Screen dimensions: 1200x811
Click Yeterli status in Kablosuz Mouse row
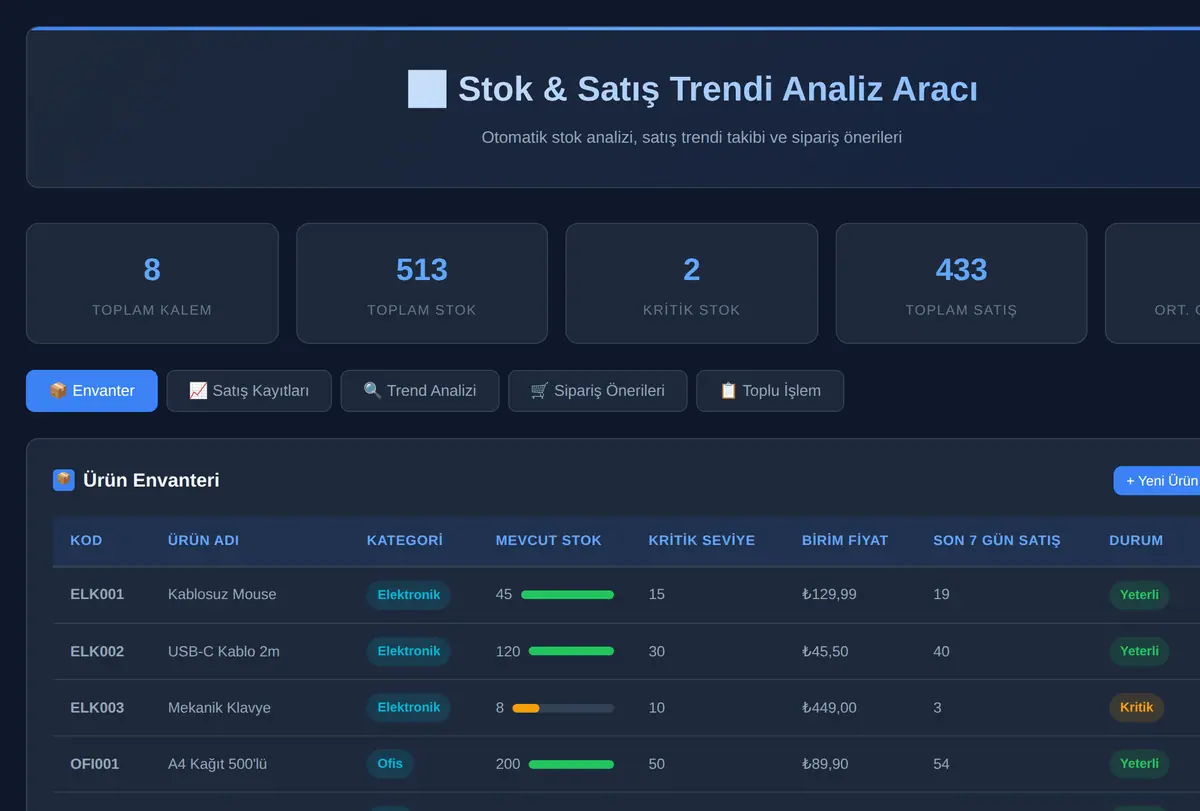[x=1139, y=595]
